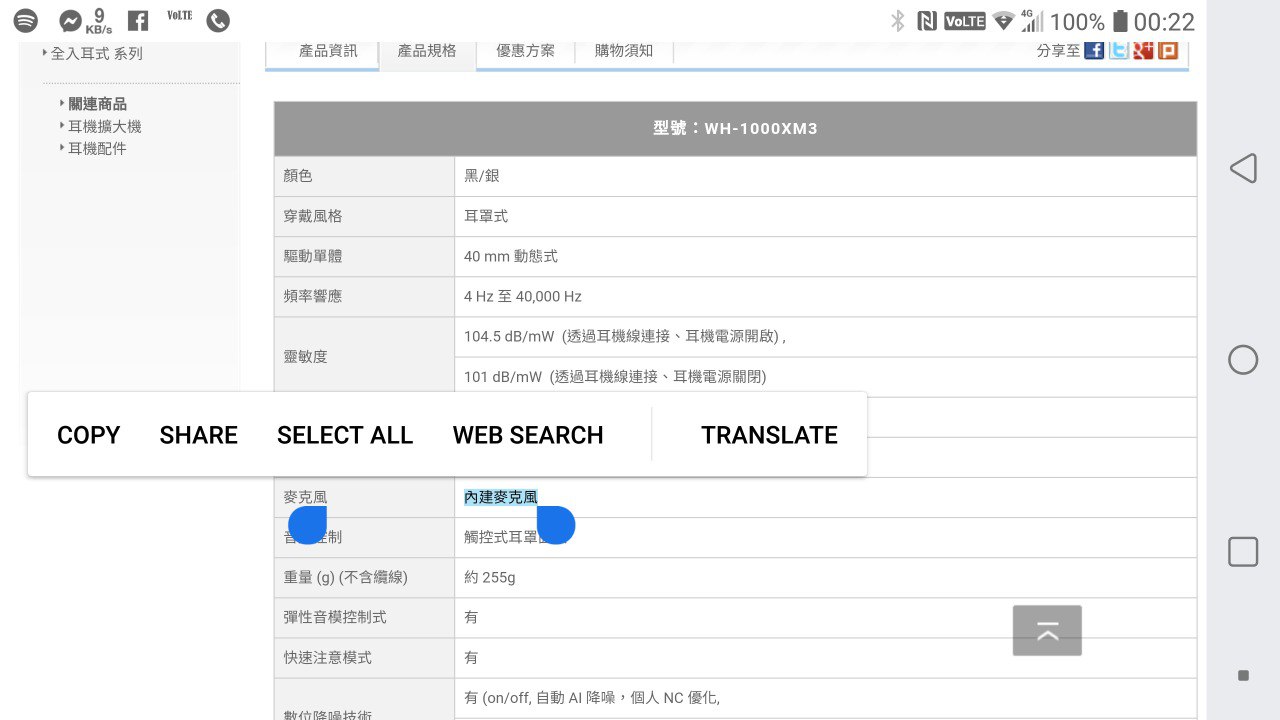1280x720 pixels.
Task: Click the 穿戴風格 row label
Action: tap(312, 216)
